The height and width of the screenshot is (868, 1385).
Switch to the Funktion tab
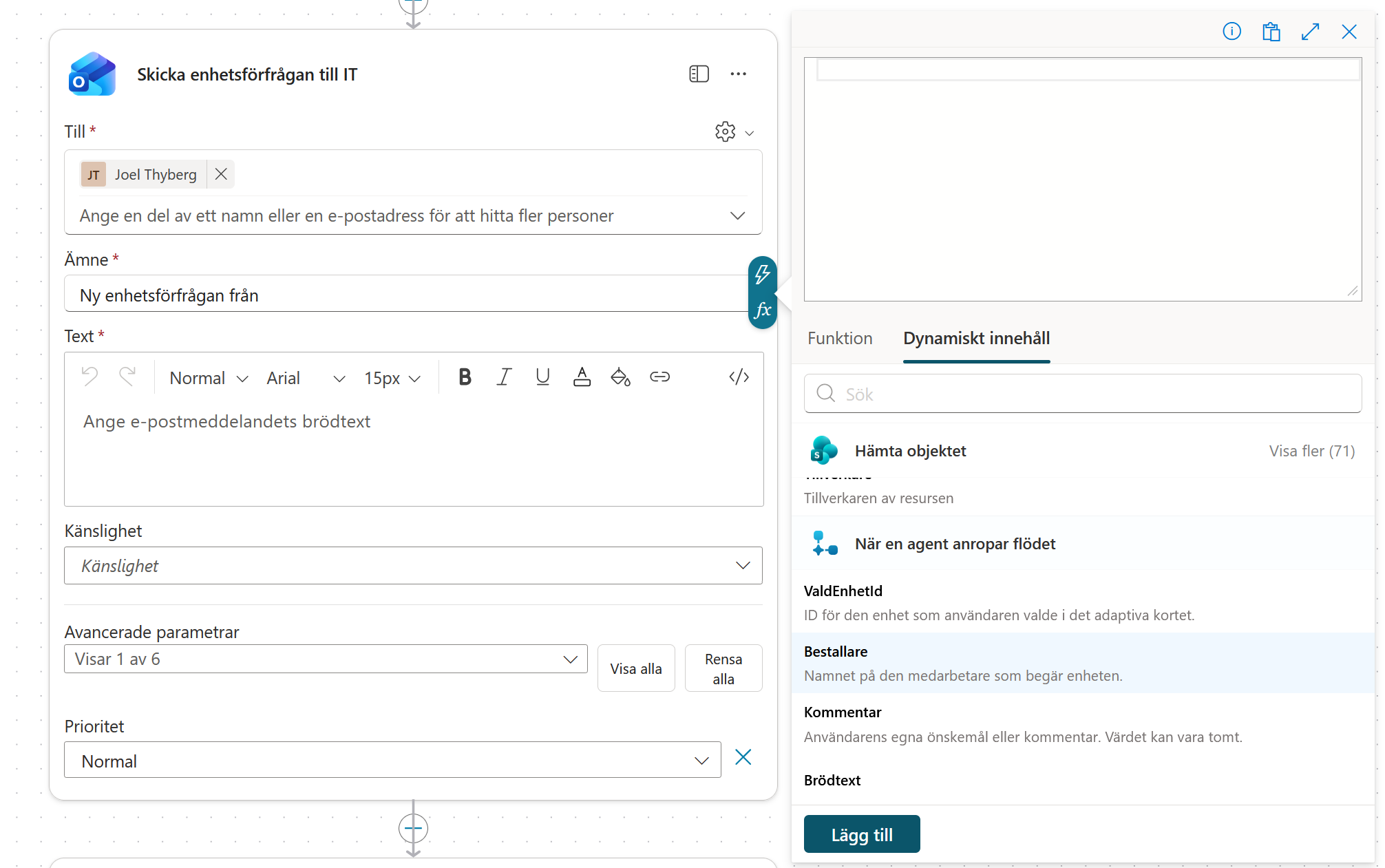[840, 339]
